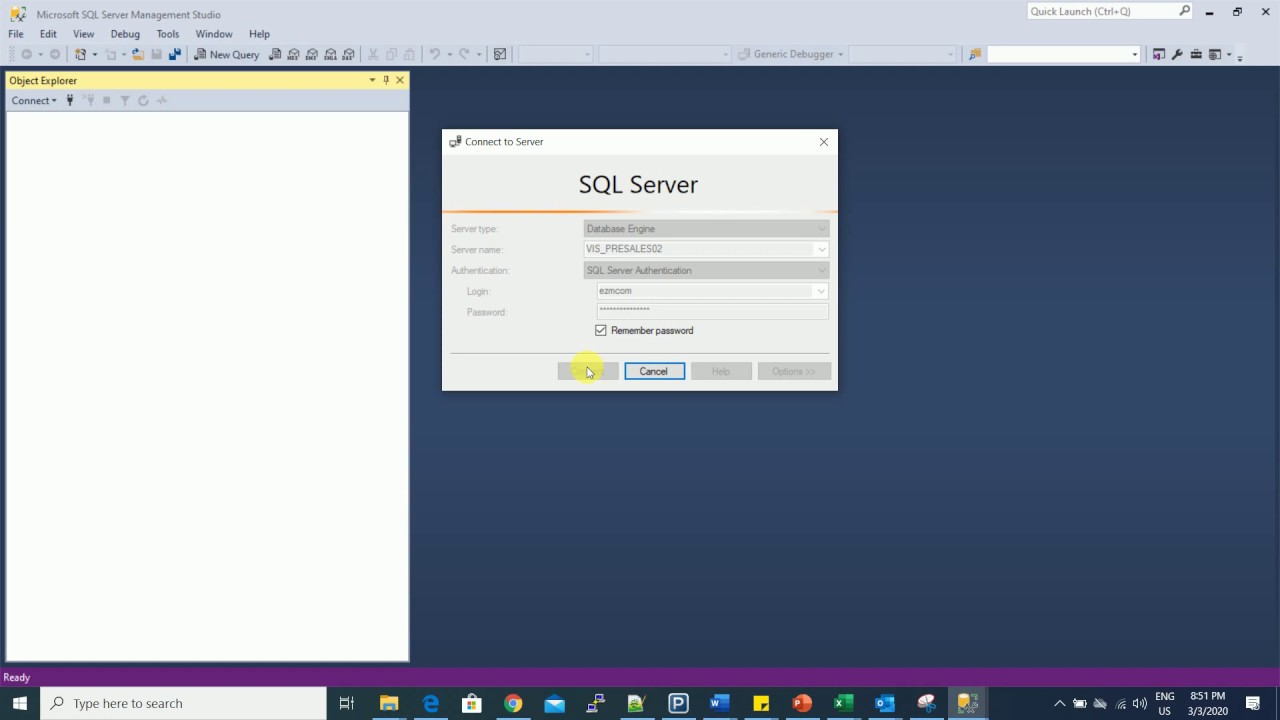Click the Analysis Services DMX Query icon
This screenshot has height=720, width=1280.
tap(312, 54)
